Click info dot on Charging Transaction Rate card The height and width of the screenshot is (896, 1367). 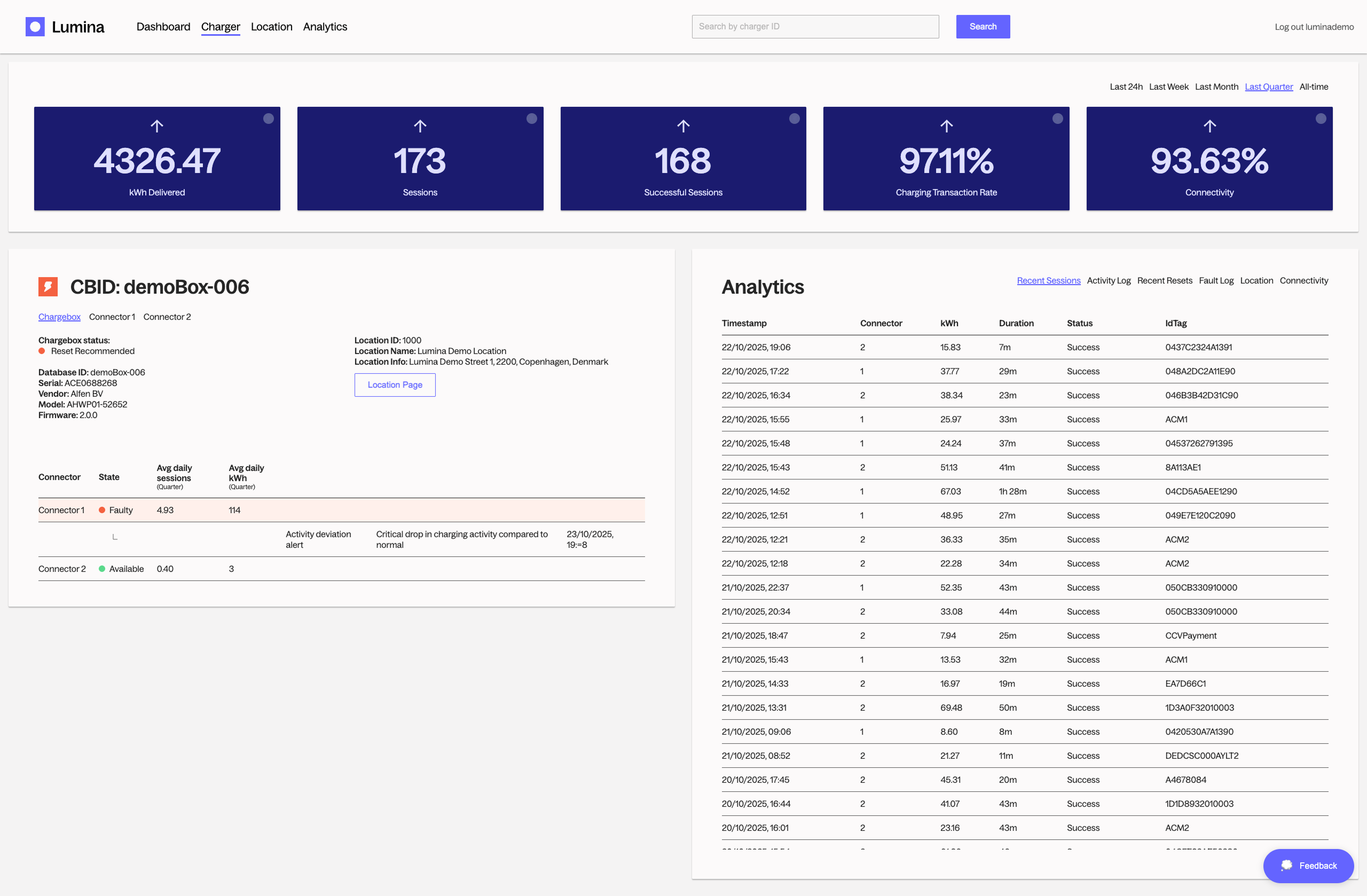(1057, 119)
